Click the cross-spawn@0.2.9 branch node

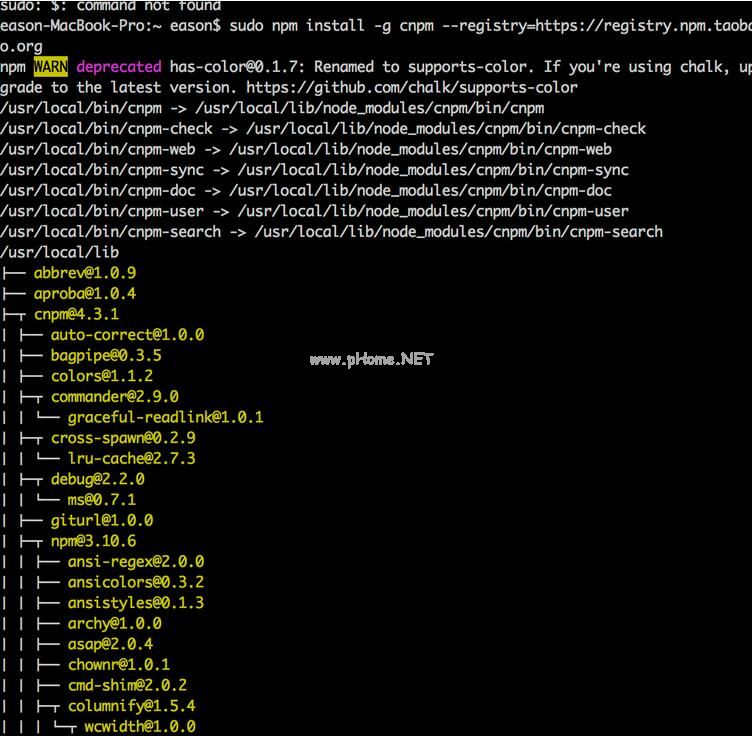pos(123,438)
